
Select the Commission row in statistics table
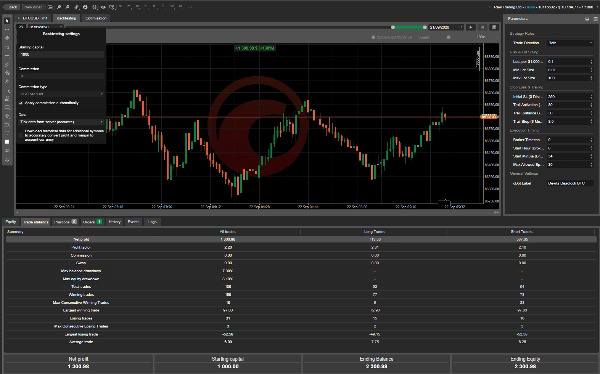pos(301,255)
